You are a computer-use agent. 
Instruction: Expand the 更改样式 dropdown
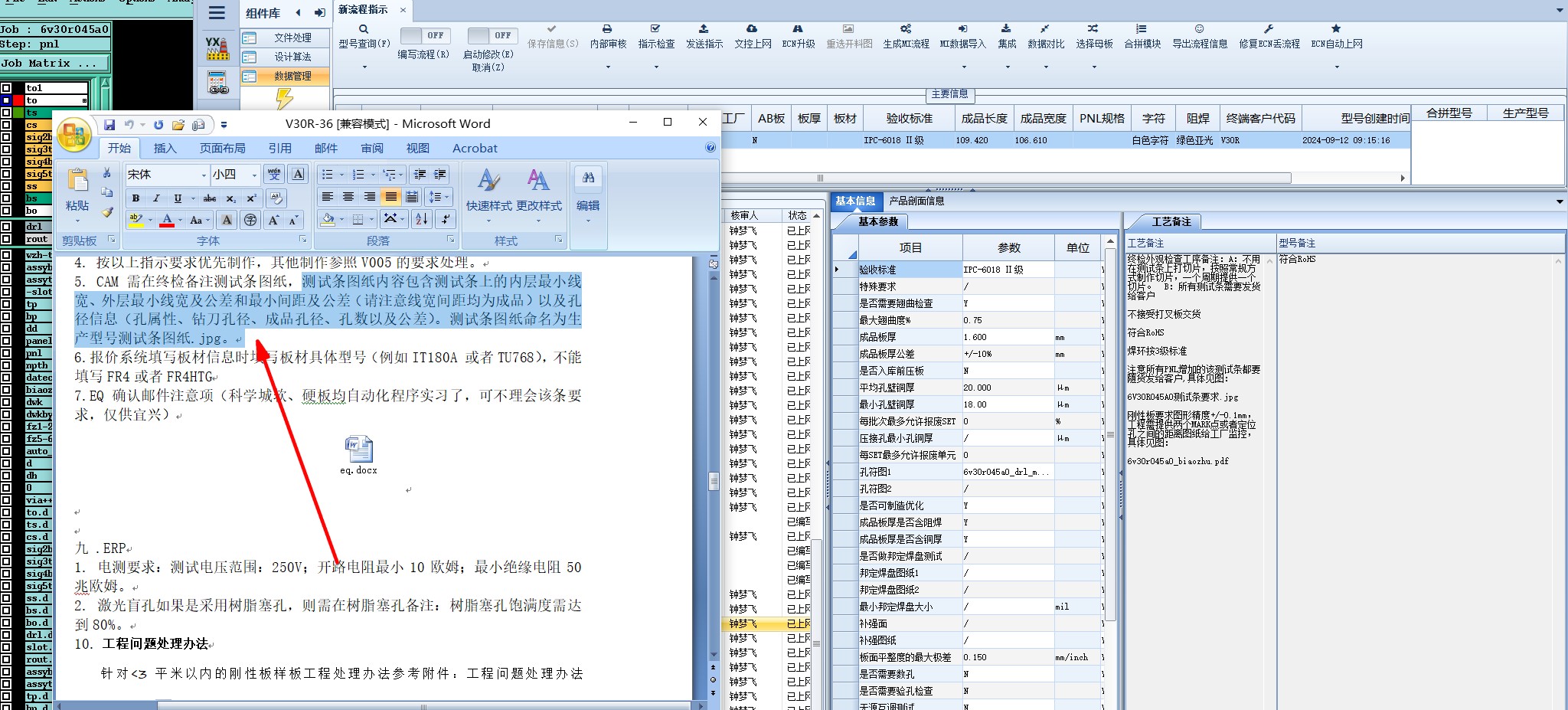click(539, 221)
